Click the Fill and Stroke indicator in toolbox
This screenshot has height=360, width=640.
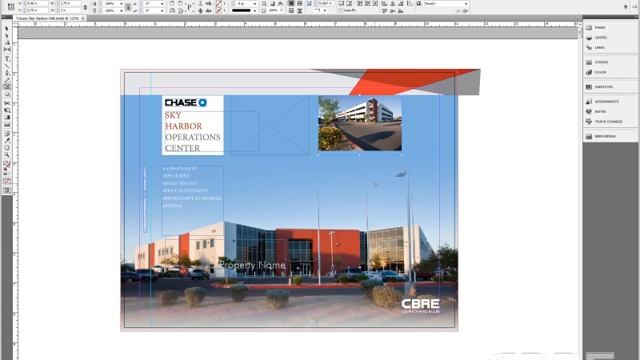(7, 164)
